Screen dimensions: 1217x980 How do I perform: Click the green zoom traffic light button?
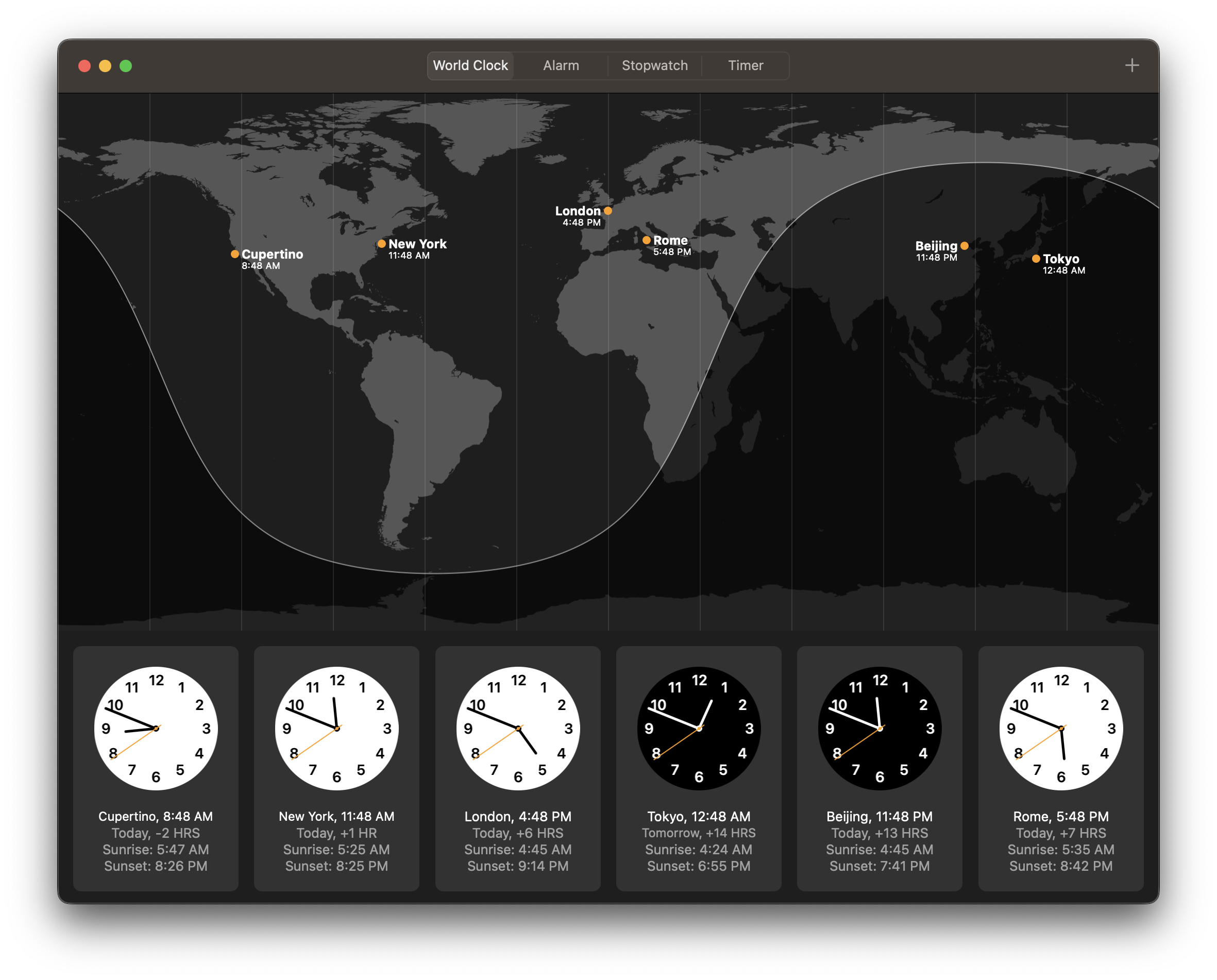pyautogui.click(x=125, y=65)
